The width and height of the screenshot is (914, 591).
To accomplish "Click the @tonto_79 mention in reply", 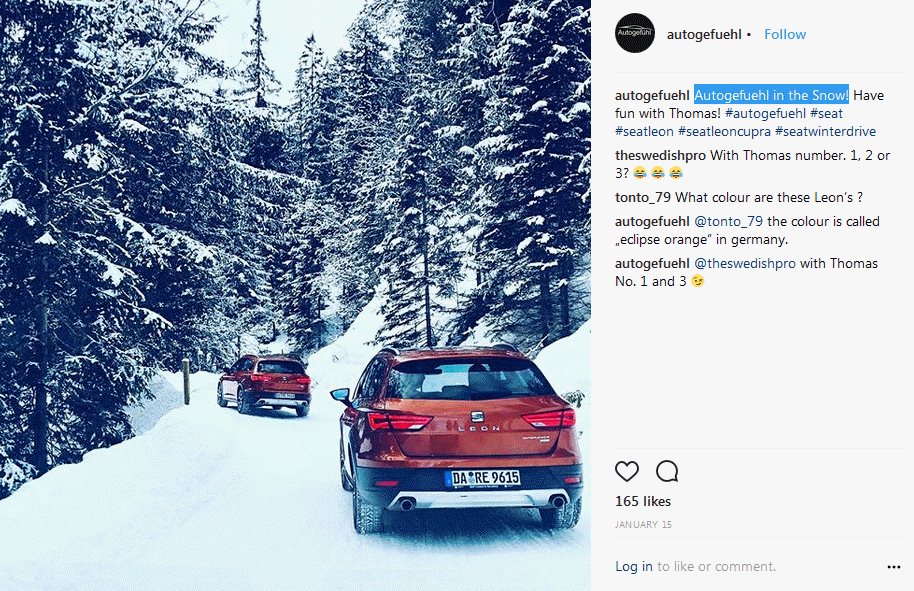I will click(728, 221).
